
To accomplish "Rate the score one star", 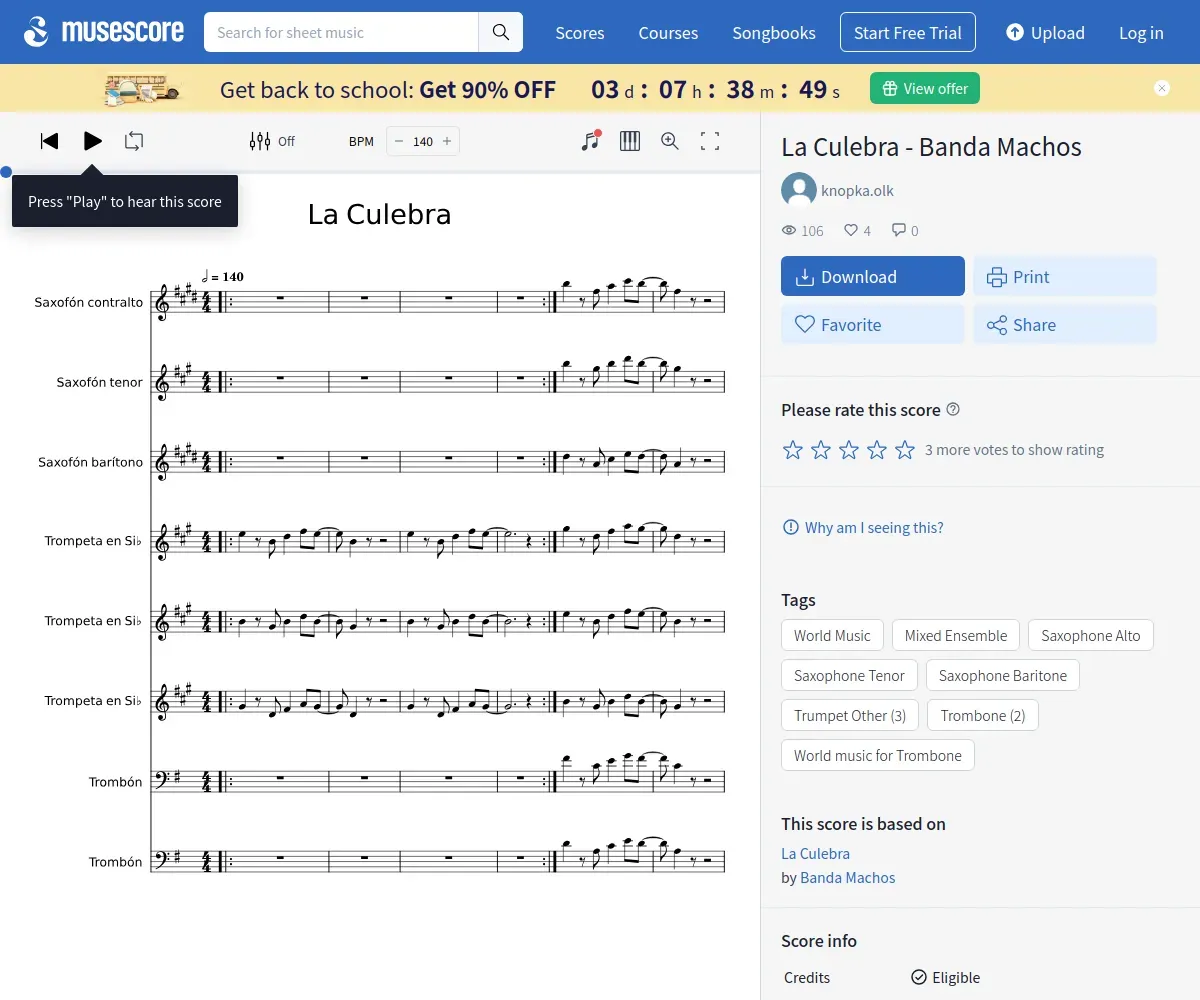I will tap(793, 450).
